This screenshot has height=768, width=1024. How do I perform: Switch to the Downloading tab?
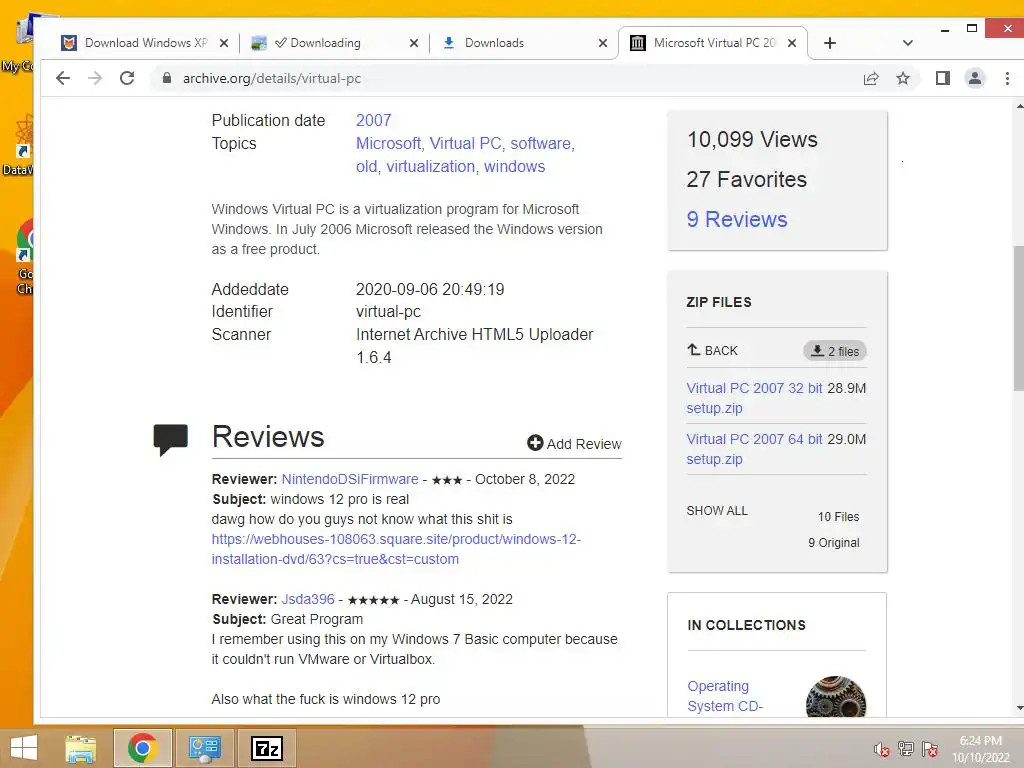pyautogui.click(x=334, y=43)
